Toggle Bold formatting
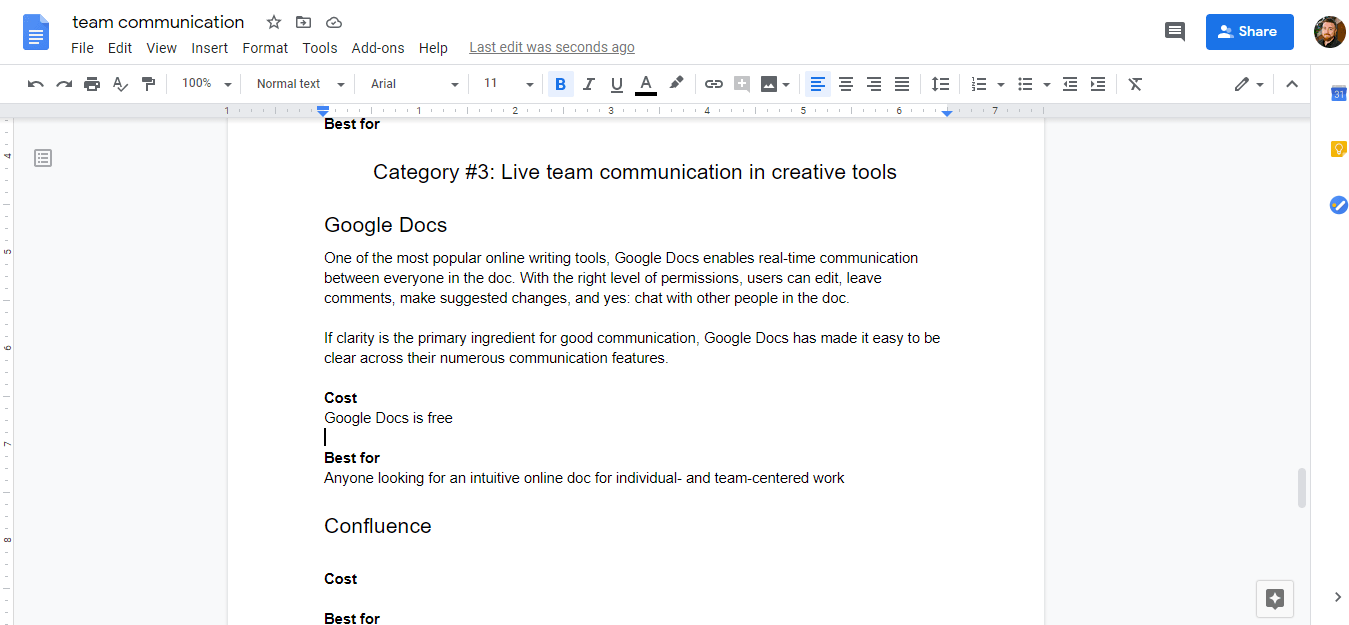Screen dimensions: 1349x625 pos(560,84)
